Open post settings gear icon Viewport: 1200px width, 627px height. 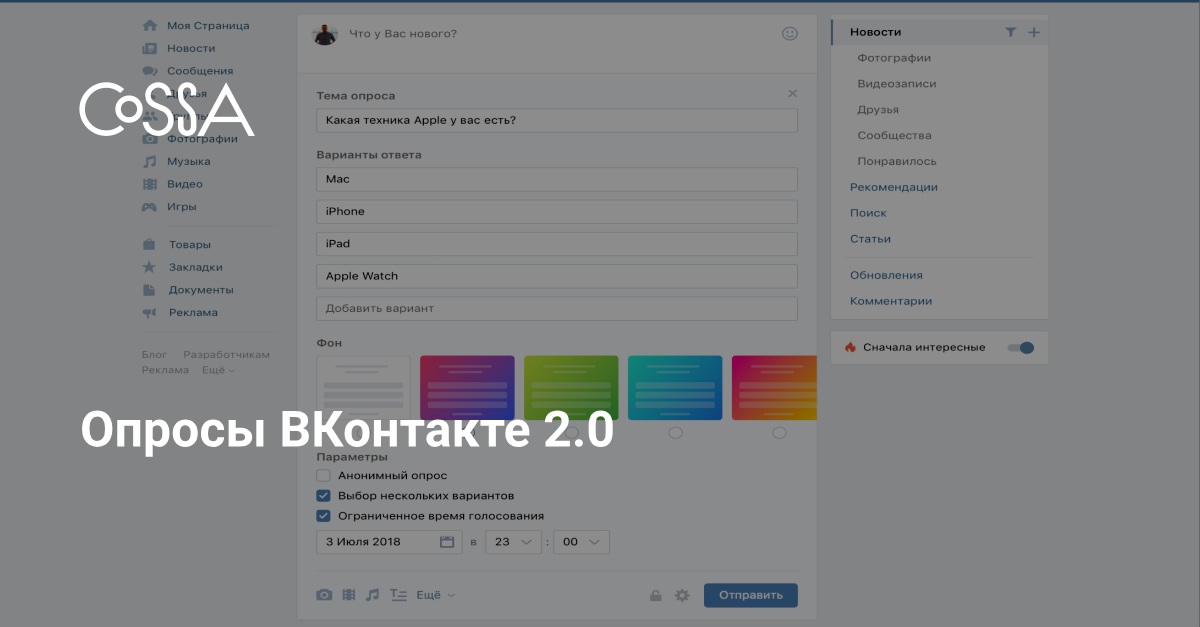point(682,596)
